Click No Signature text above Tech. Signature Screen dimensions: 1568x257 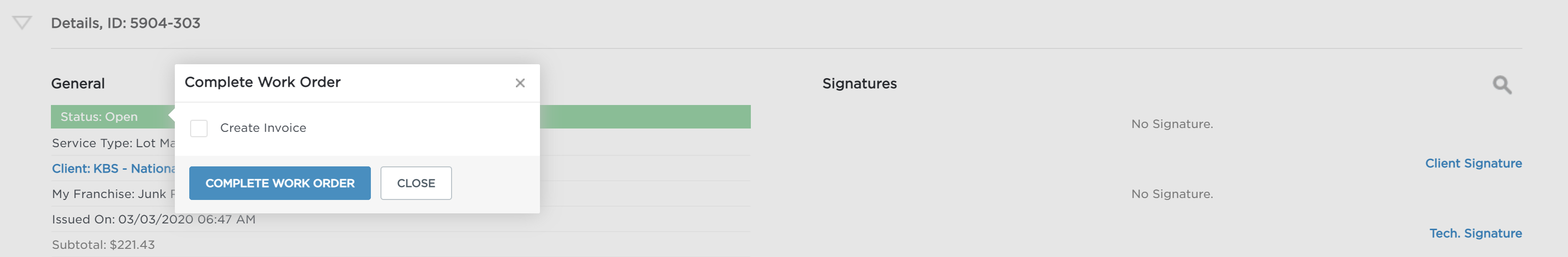pyautogui.click(x=1172, y=194)
